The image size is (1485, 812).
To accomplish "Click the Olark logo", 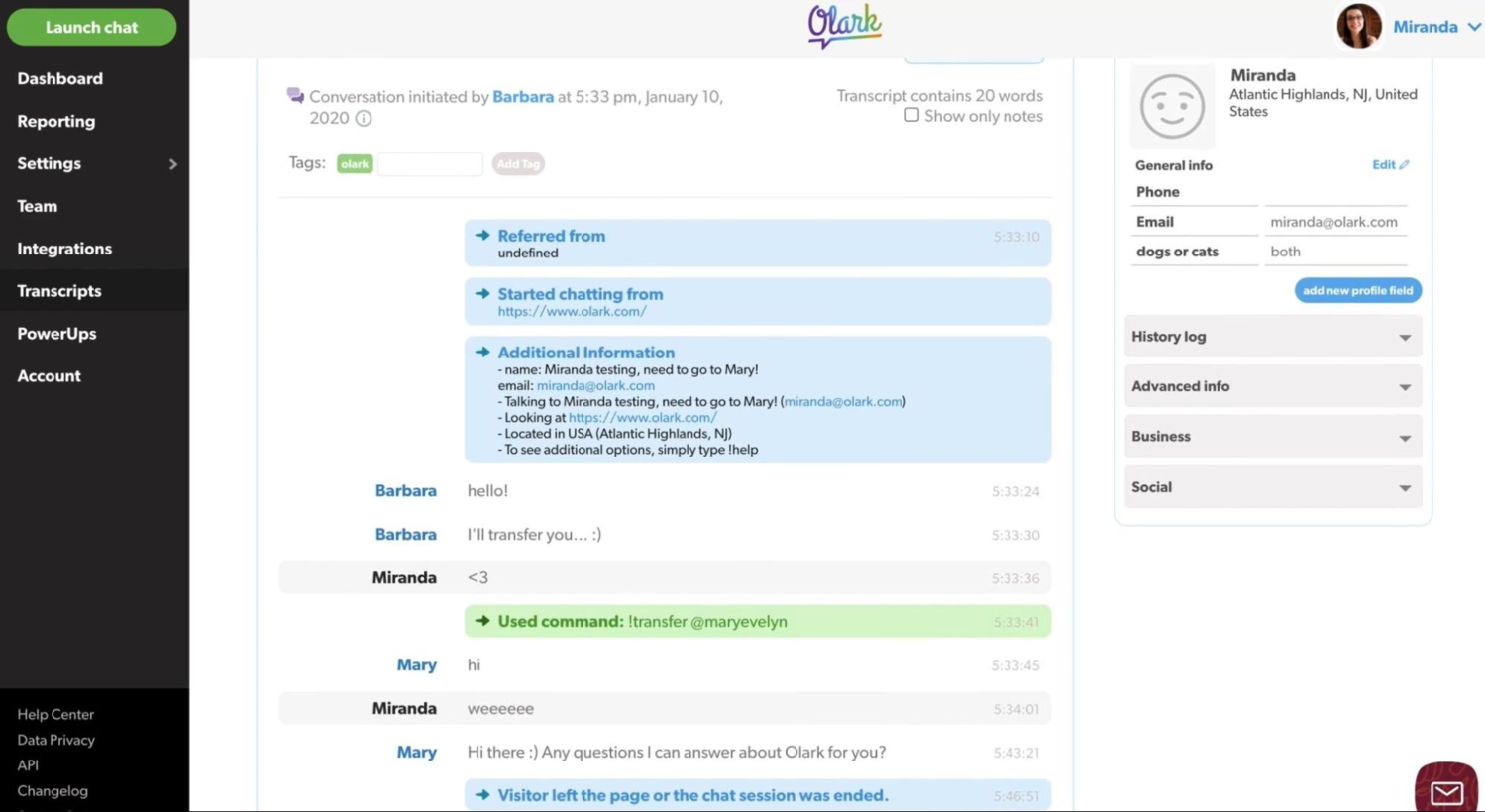I will click(x=844, y=26).
